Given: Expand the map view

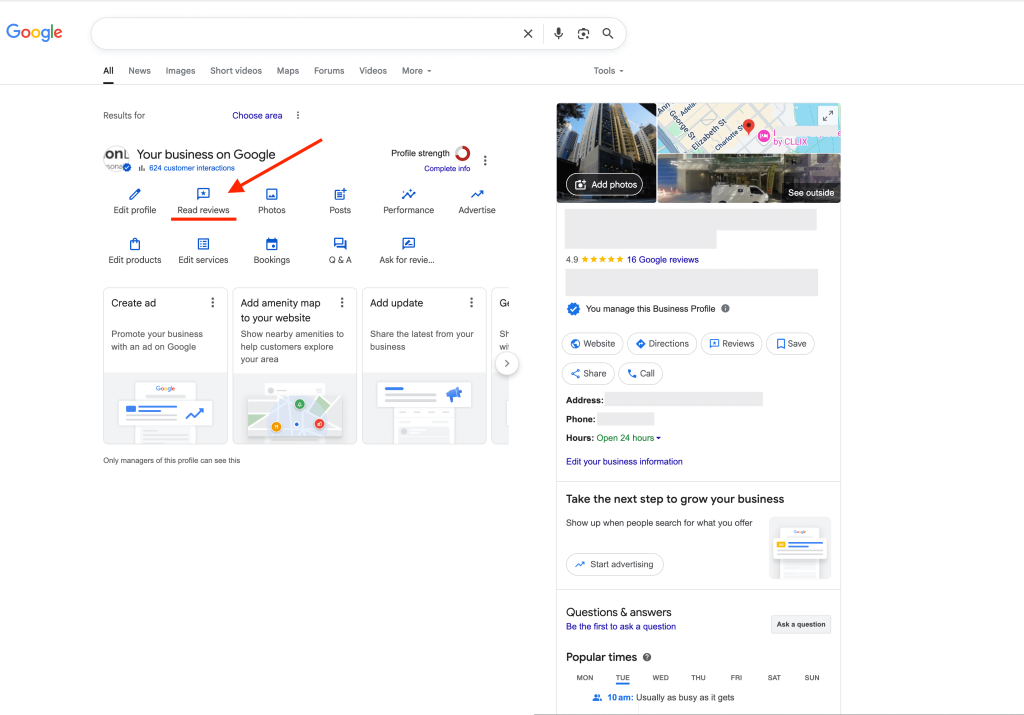Looking at the screenshot, I should 827,116.
